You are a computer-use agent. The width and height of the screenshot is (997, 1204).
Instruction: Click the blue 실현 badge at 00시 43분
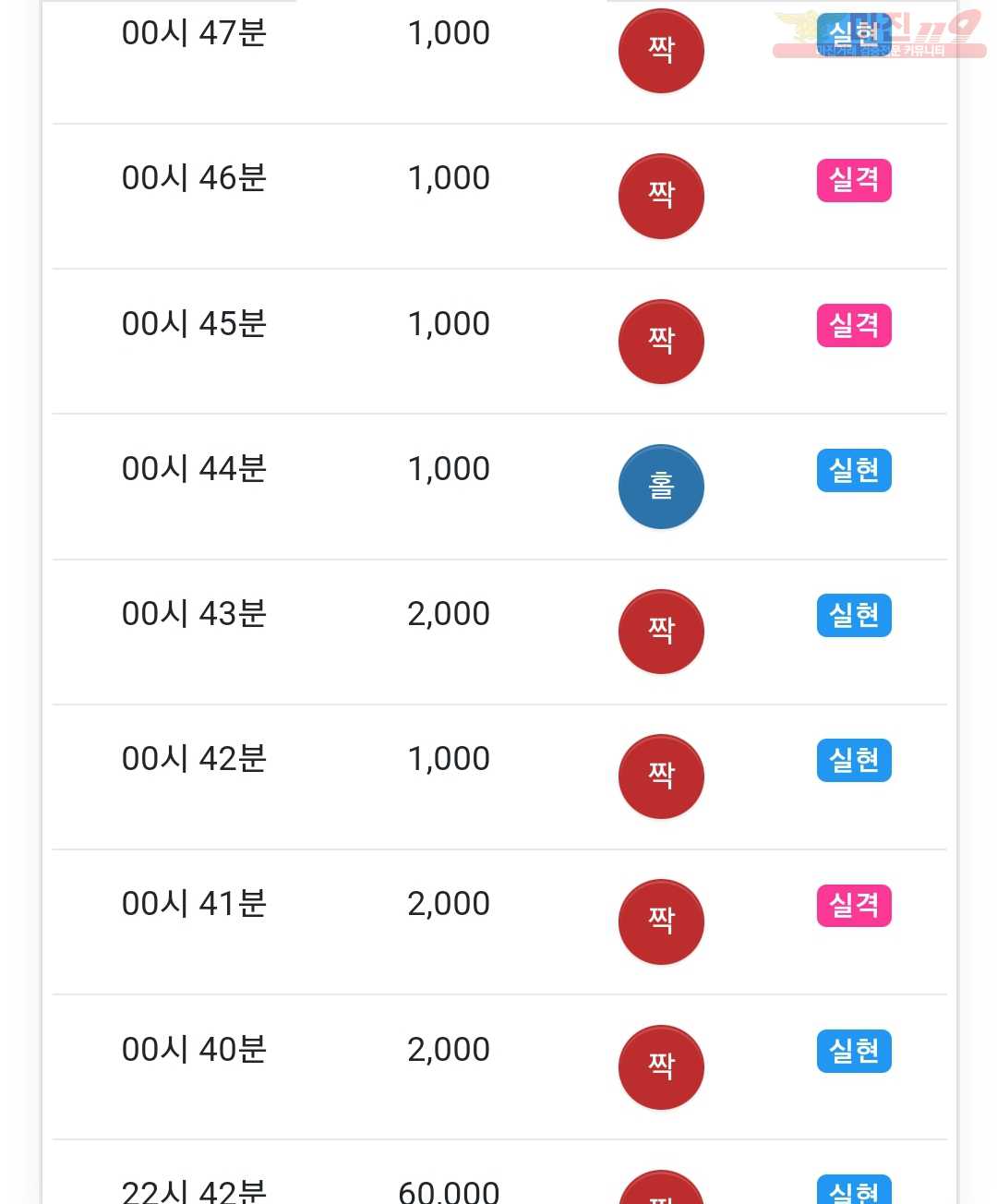[x=854, y=615]
